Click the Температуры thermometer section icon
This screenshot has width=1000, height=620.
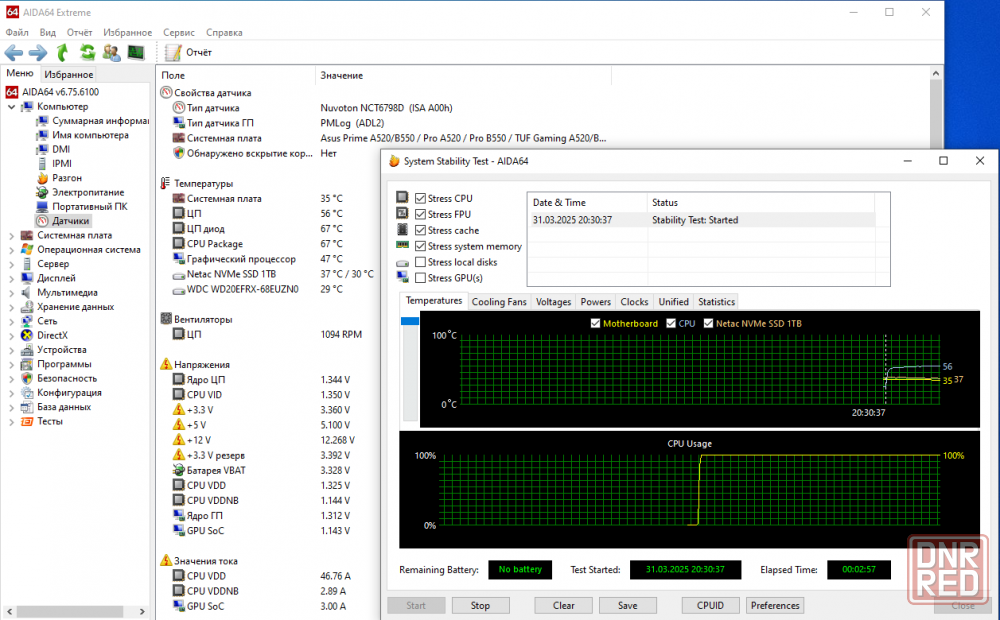(166, 183)
